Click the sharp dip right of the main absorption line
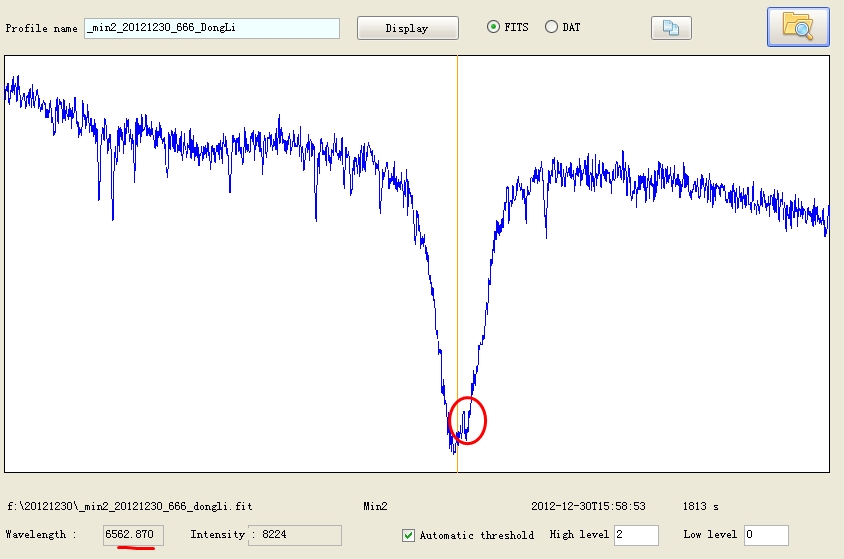Image resolution: width=844 pixels, height=559 pixels. tap(546, 232)
